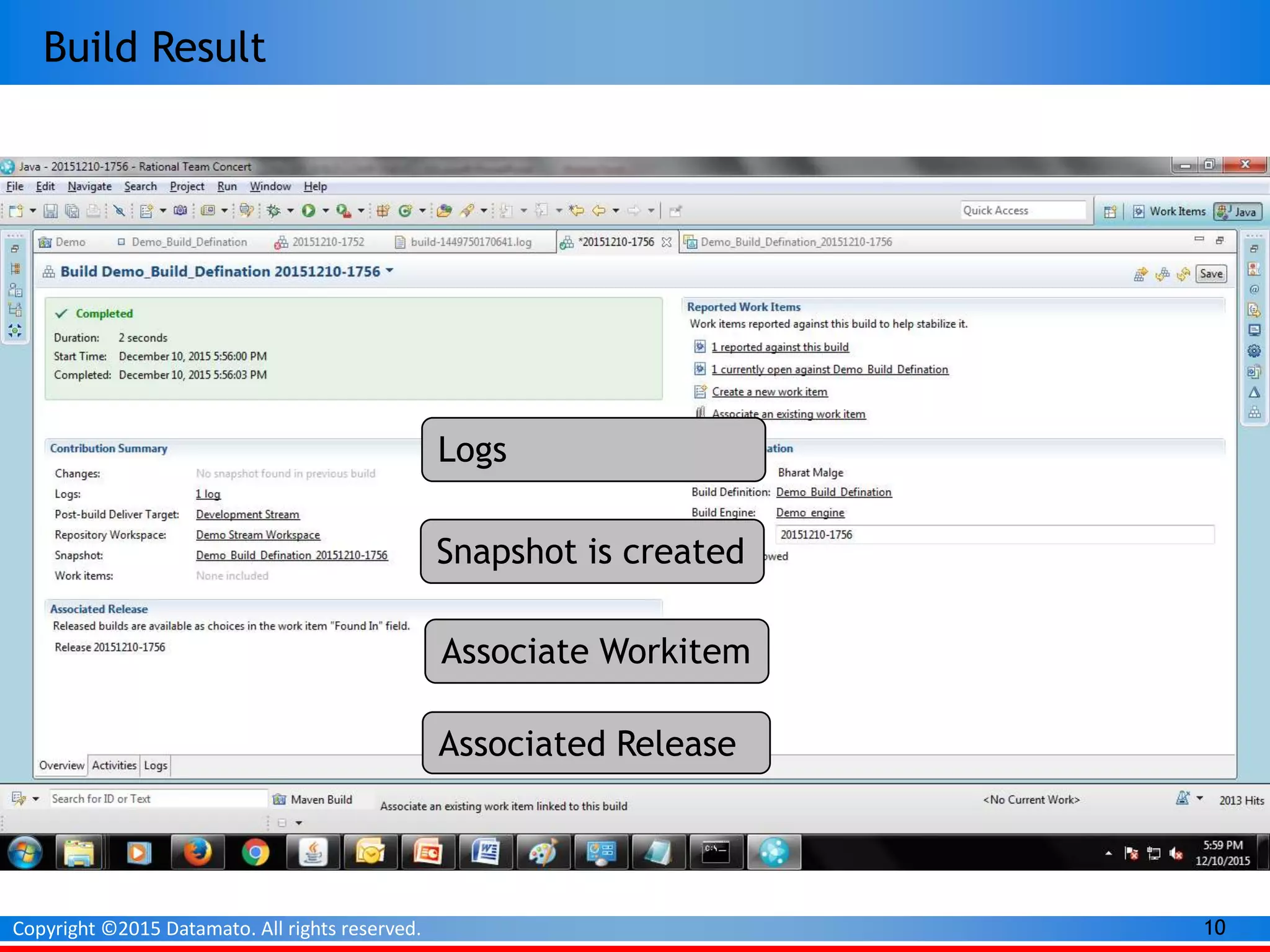The width and height of the screenshot is (1270, 952).
Task: Open dropdown next to 2013 Hits status
Action: [1200, 799]
